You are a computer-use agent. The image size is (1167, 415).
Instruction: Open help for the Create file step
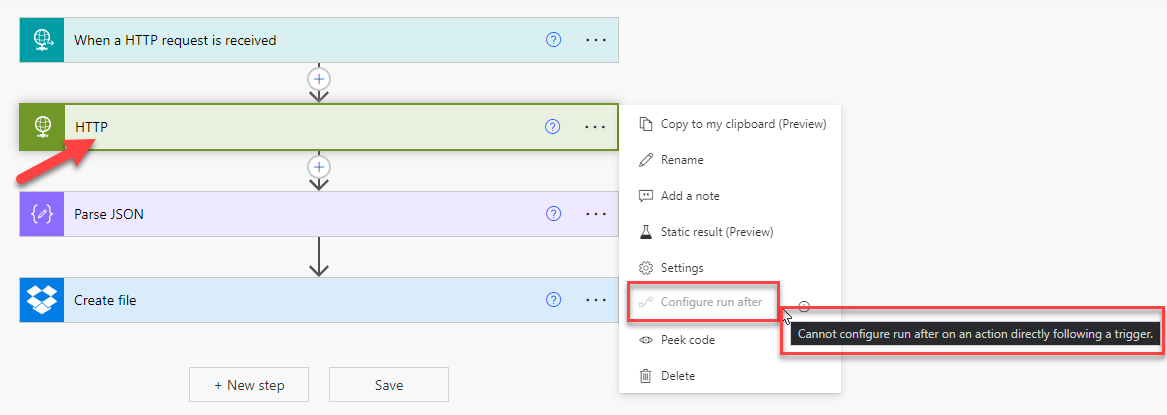pos(553,300)
